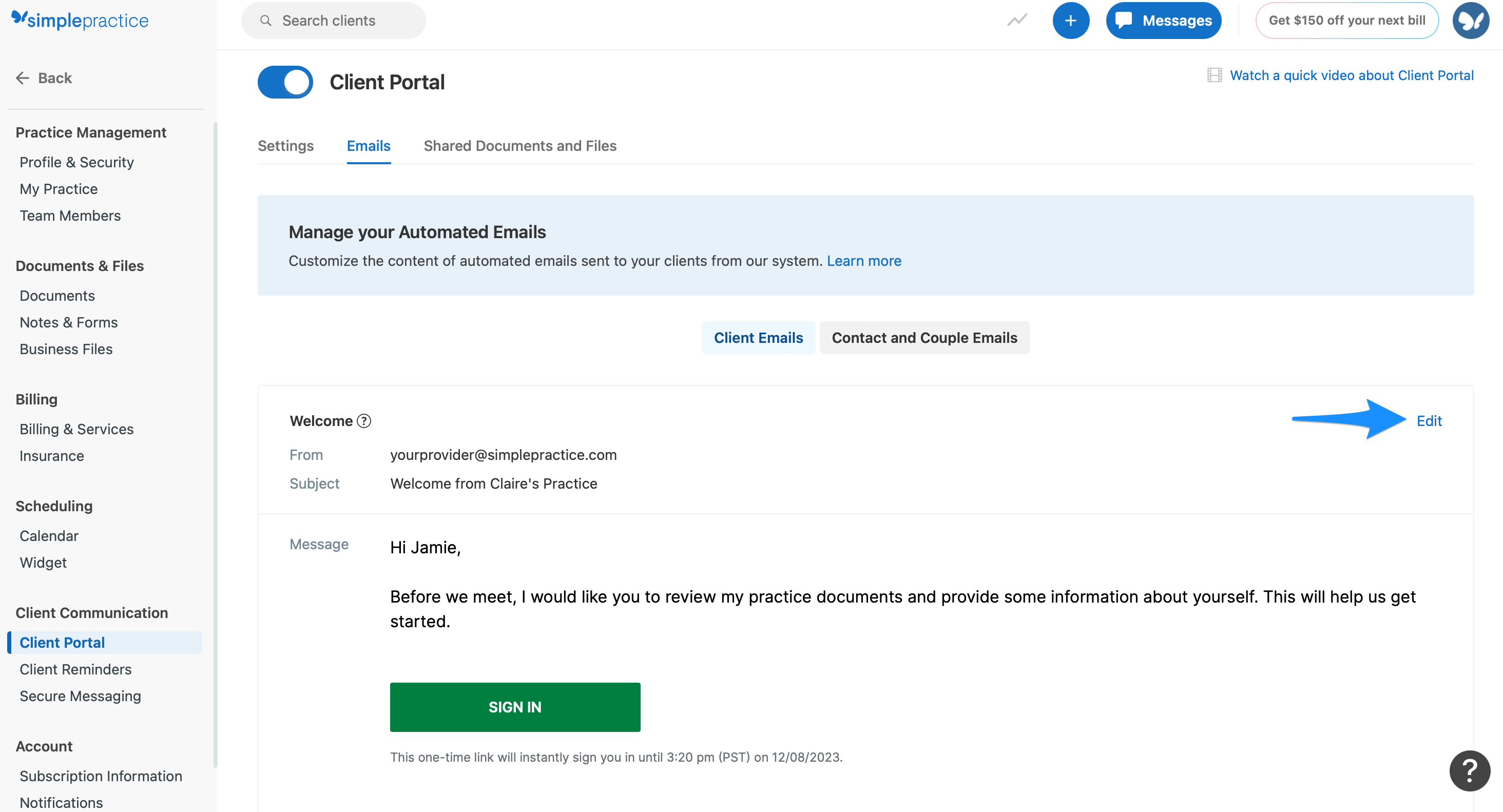Select Client Emails
Viewport: 1503px width, 812px height.
758,337
